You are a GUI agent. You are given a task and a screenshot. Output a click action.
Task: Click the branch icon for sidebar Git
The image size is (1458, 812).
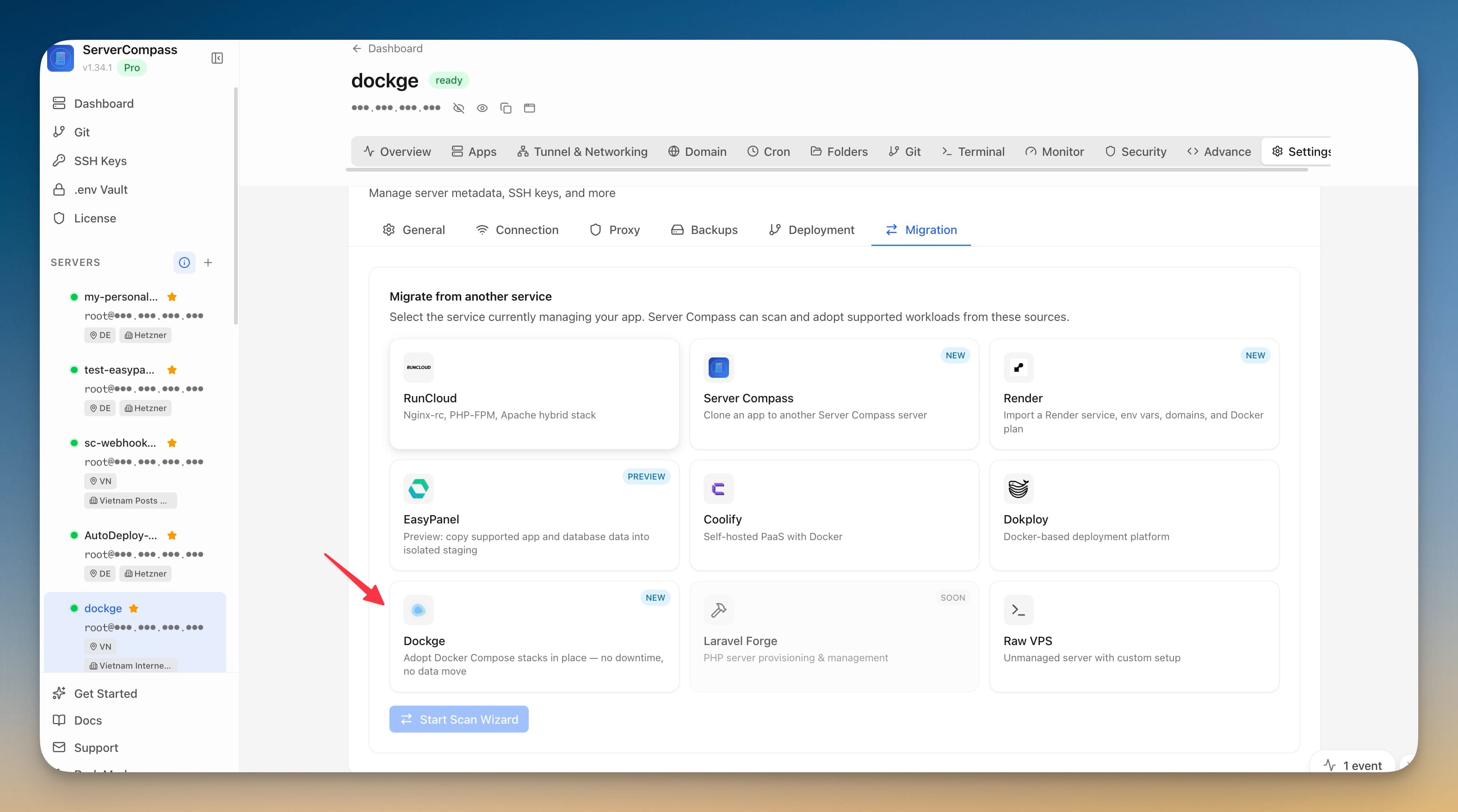[x=59, y=132]
